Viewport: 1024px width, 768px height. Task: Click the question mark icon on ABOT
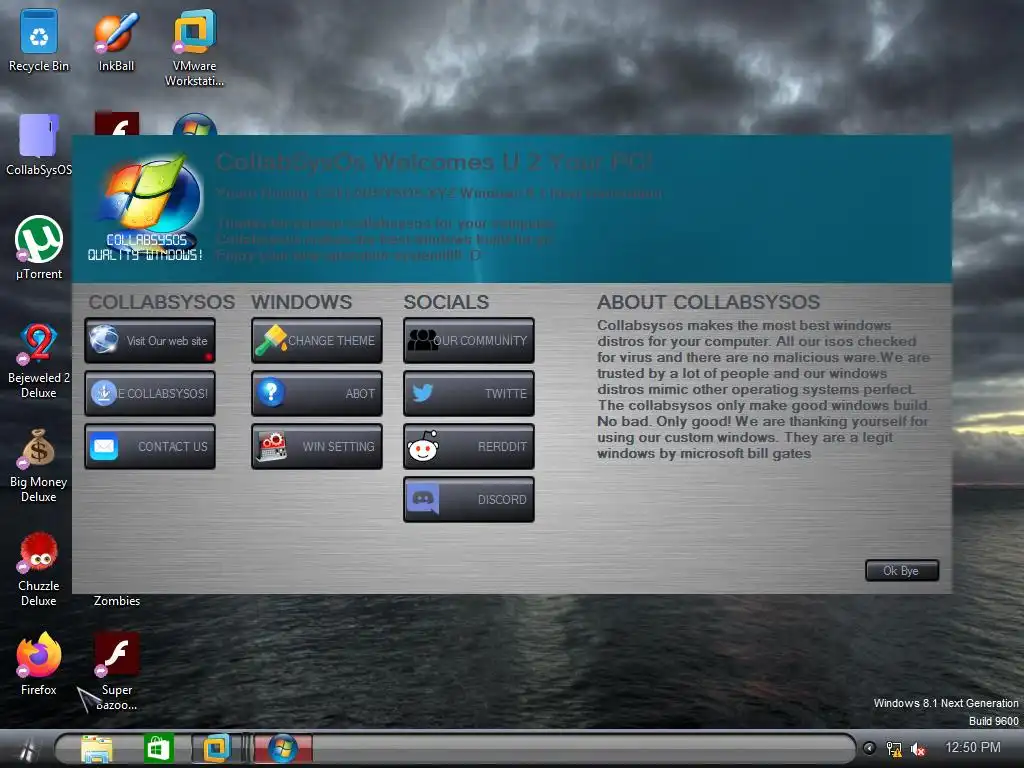pyautogui.click(x=271, y=392)
